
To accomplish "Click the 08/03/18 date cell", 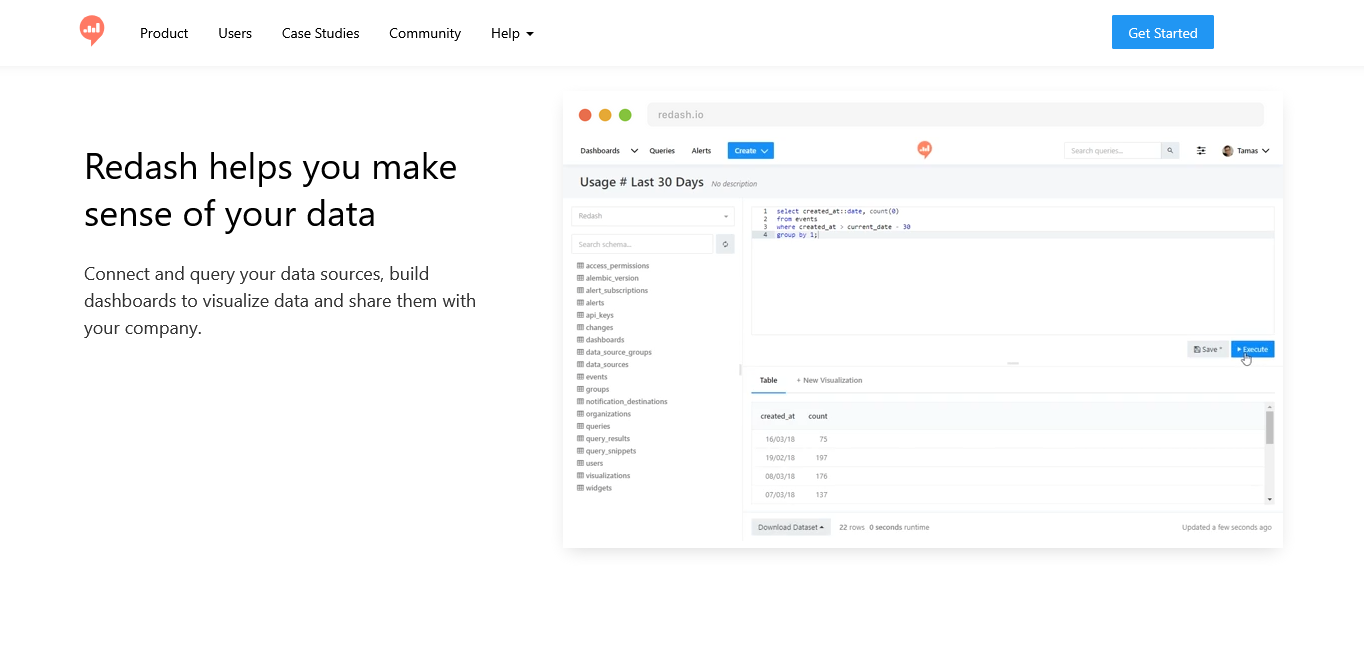I will pos(780,476).
